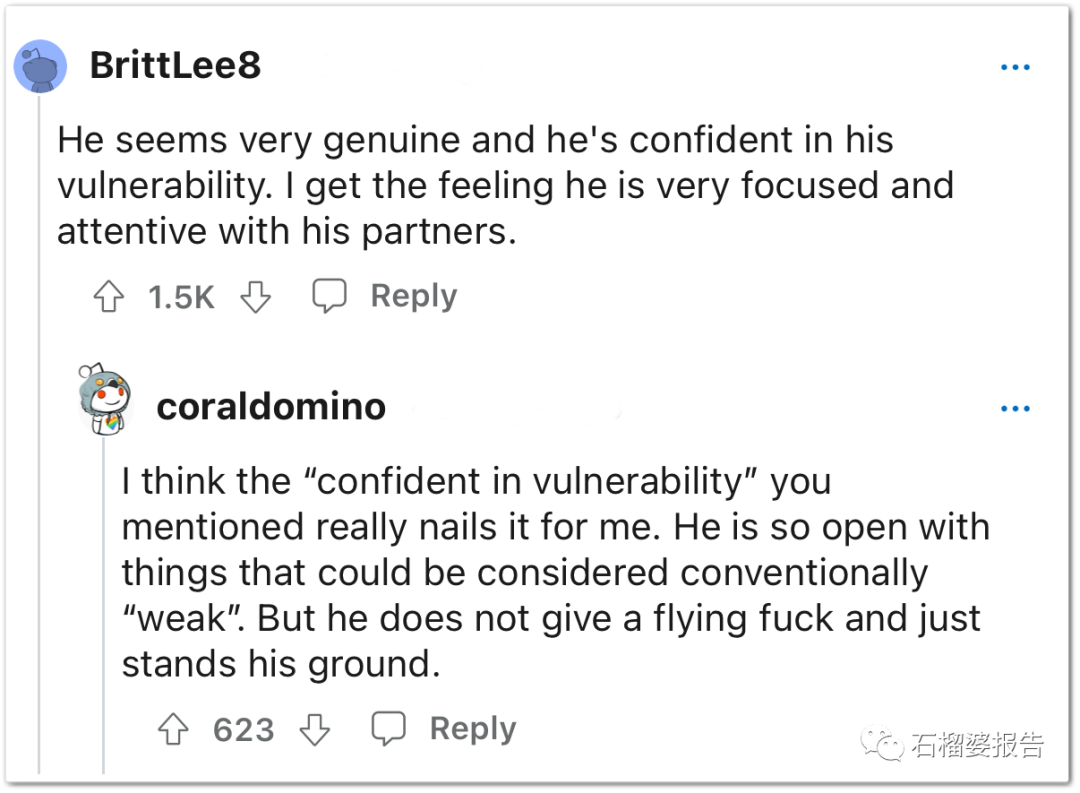Viewport: 1080px width, 793px height.
Task: Upvote coraldomino's reply
Action: point(173,729)
